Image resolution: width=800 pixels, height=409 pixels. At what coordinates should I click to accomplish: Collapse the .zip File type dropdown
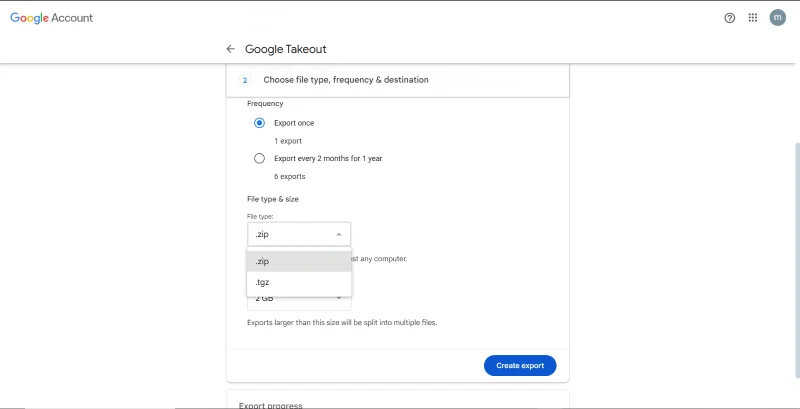coord(299,234)
